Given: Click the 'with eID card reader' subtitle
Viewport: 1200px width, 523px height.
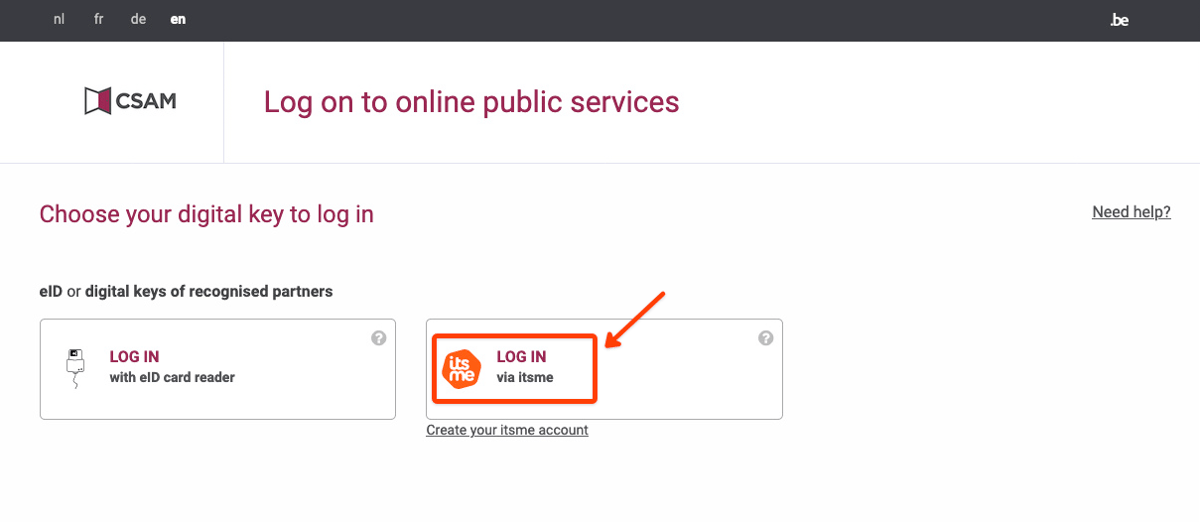Looking at the screenshot, I should pyautogui.click(x=172, y=378).
